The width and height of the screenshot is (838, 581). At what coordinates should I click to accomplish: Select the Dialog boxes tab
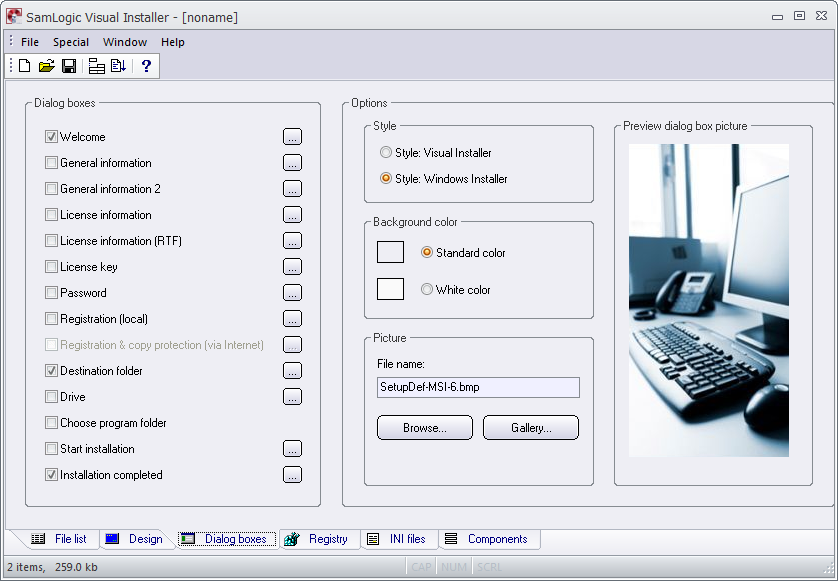coord(227,539)
